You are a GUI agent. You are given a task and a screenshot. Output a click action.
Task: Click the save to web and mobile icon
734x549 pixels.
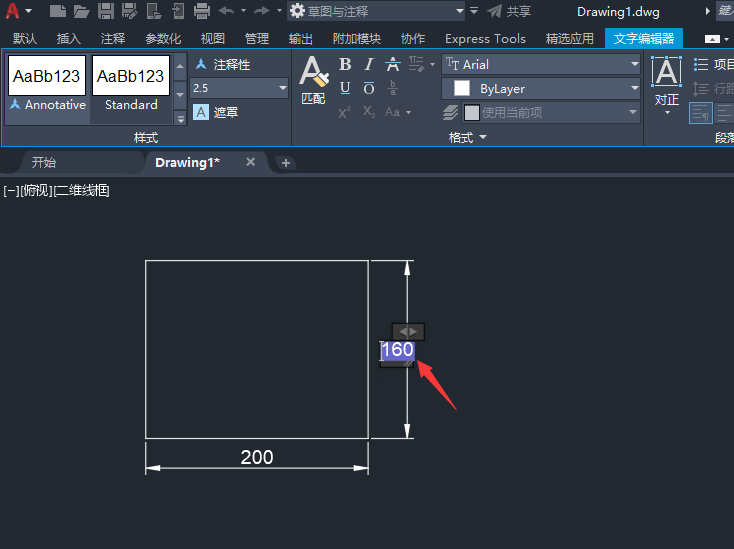point(178,11)
